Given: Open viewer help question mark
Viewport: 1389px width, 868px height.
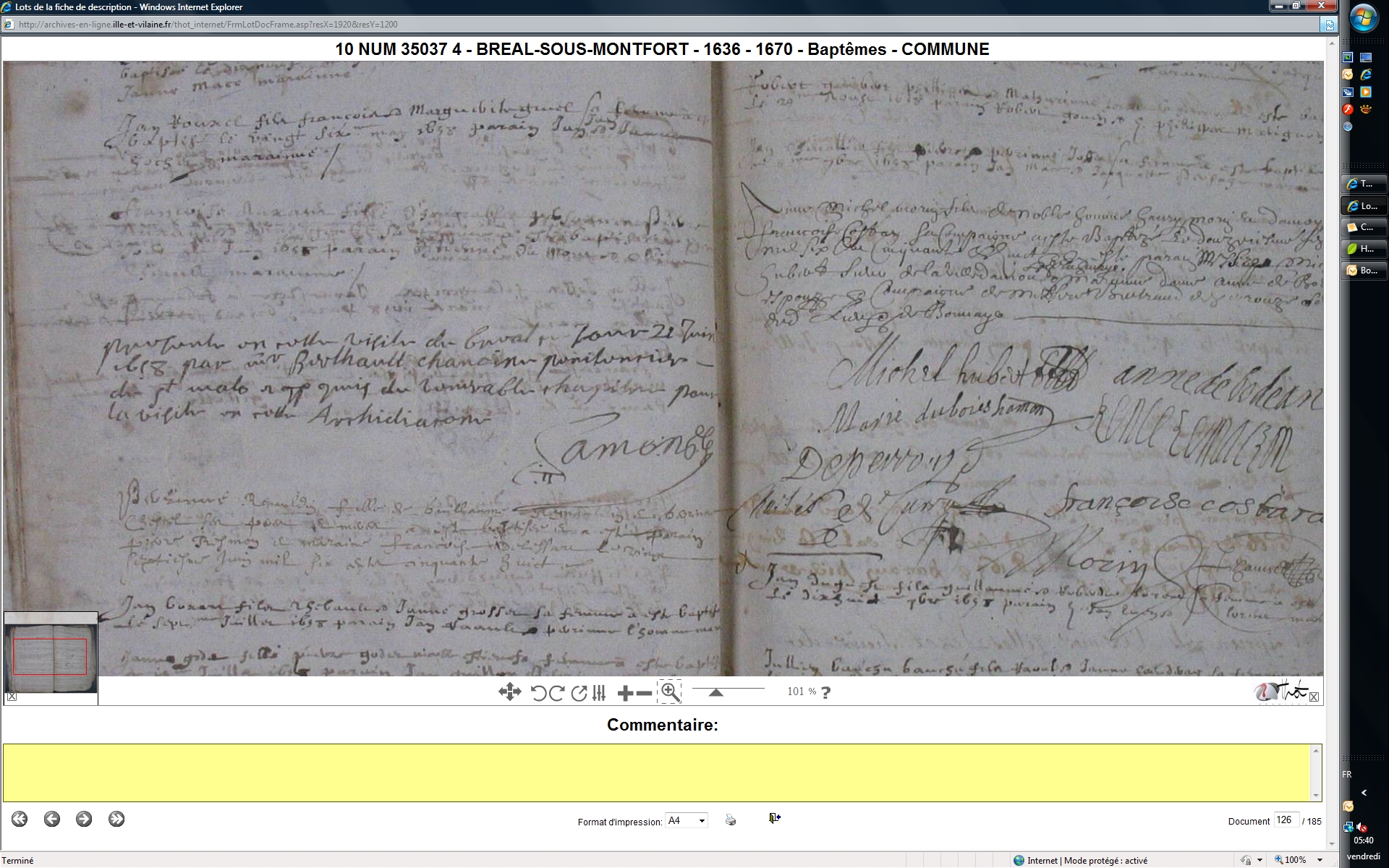Looking at the screenshot, I should point(826,692).
